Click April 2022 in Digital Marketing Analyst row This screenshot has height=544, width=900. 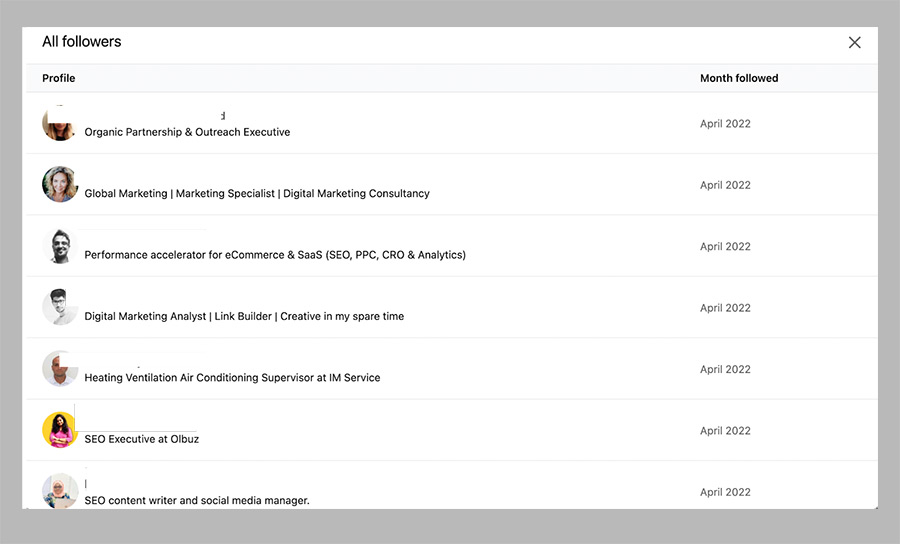pos(725,308)
